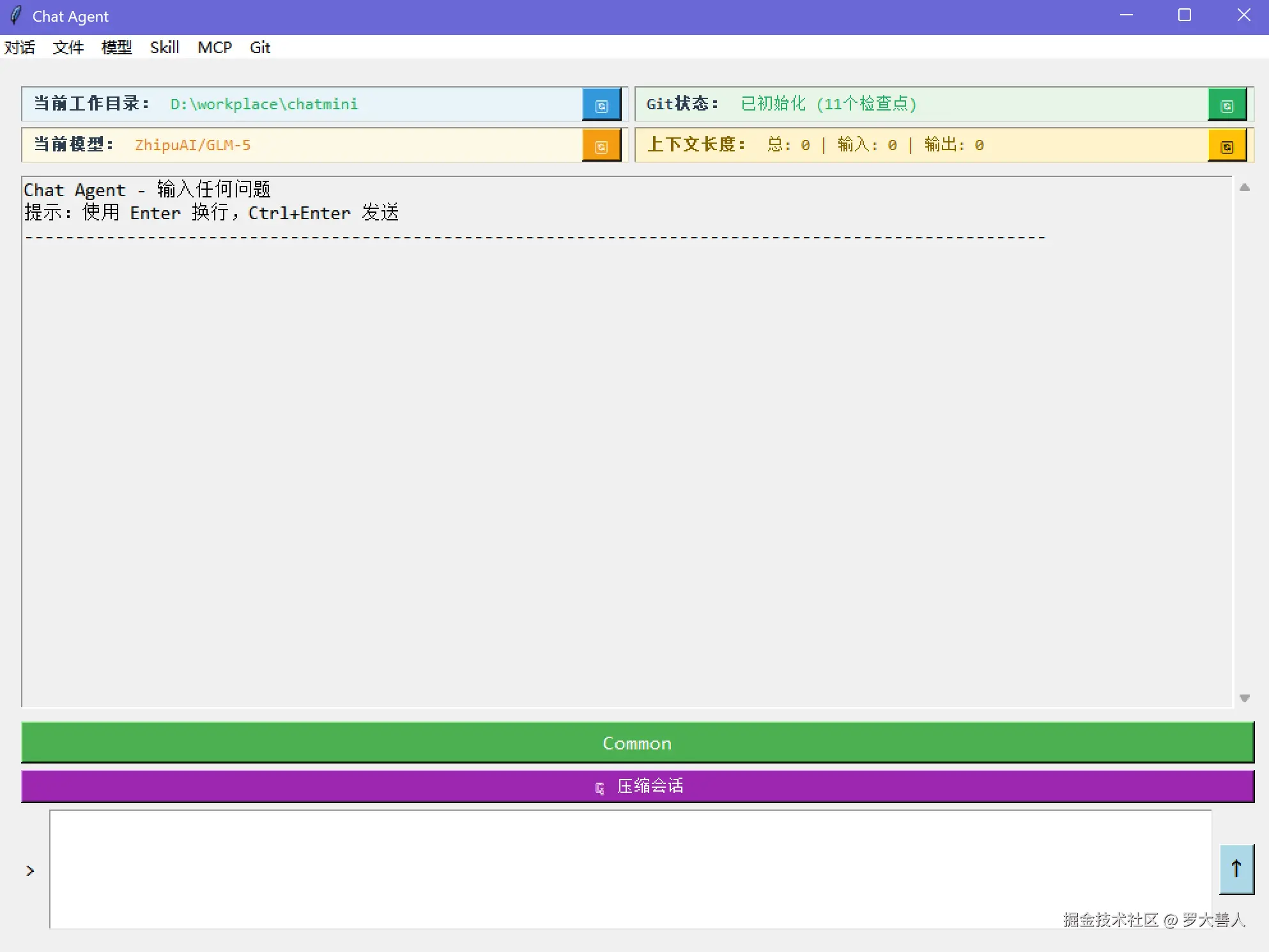Open the 文件 menu
The image size is (1269, 952).
tap(68, 47)
